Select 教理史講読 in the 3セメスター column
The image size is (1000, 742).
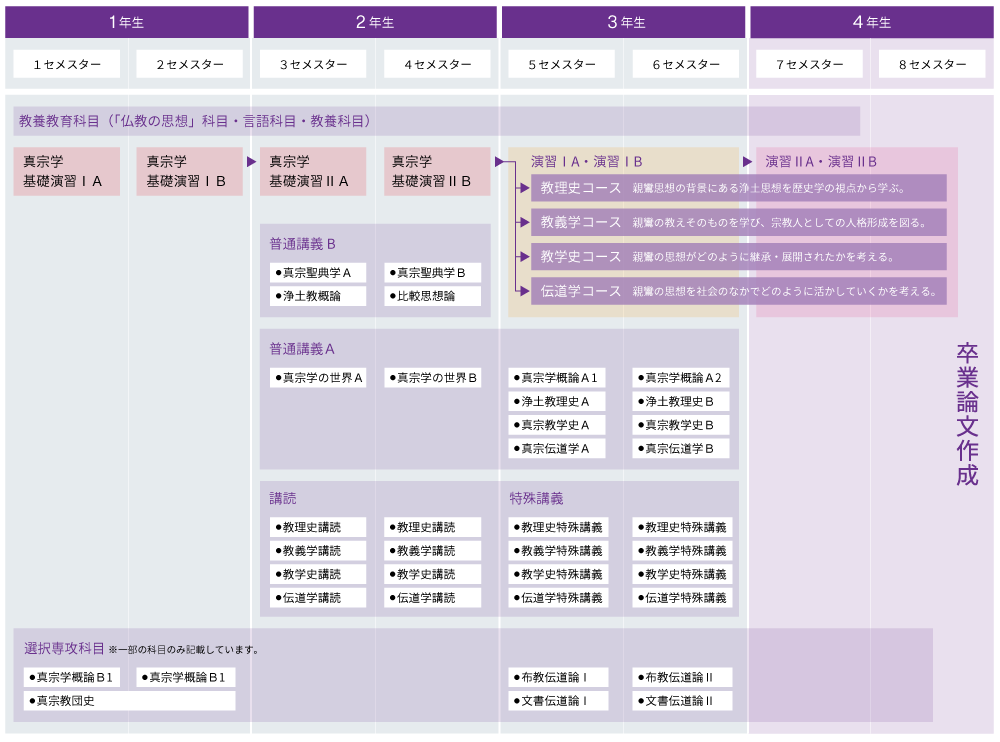coord(318,527)
